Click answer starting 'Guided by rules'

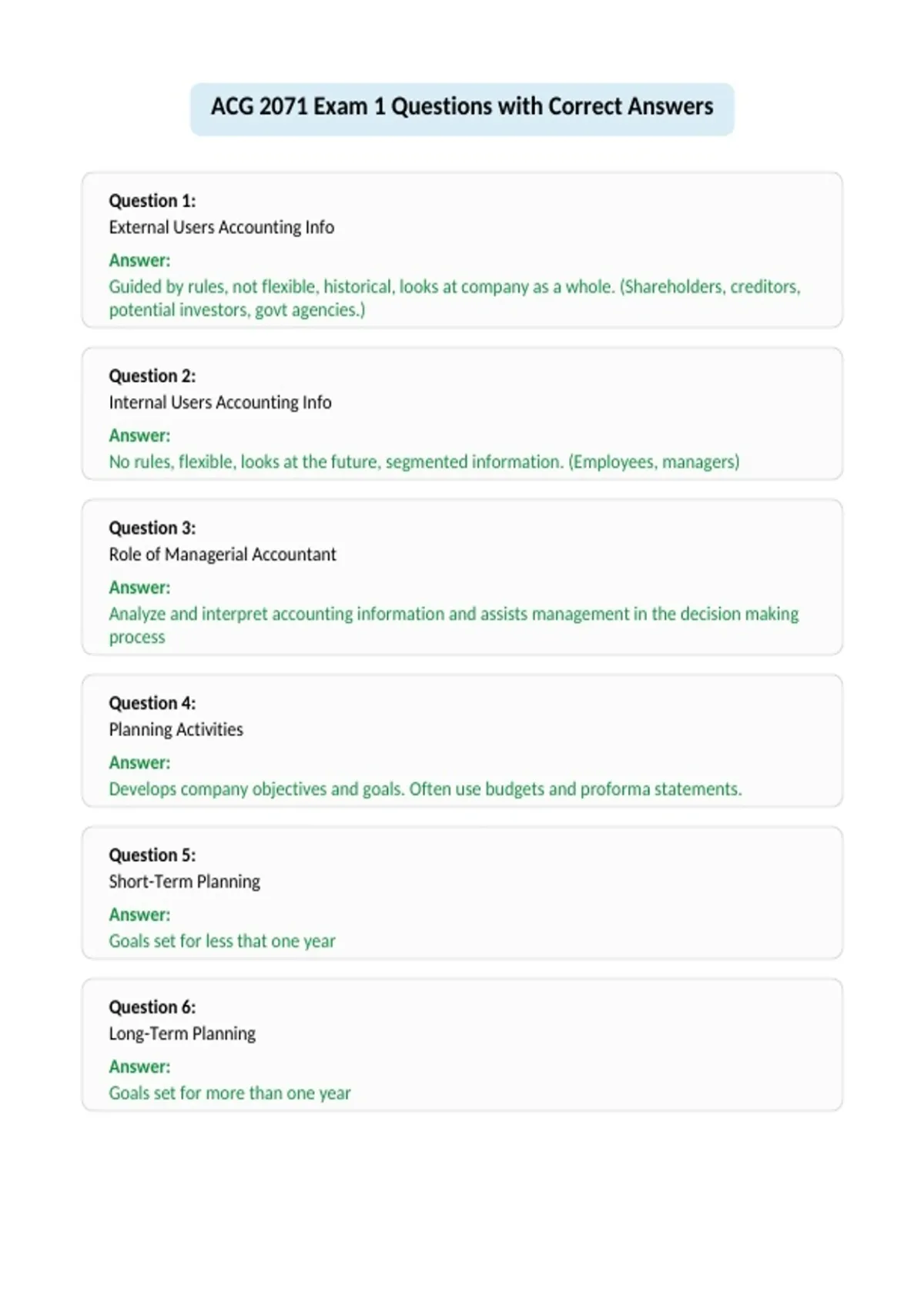[x=454, y=298]
